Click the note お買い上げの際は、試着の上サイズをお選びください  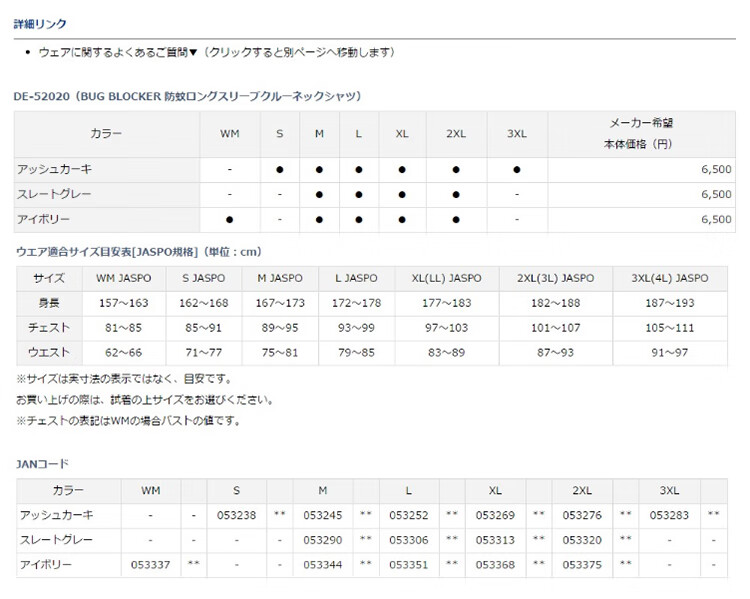click(x=144, y=399)
